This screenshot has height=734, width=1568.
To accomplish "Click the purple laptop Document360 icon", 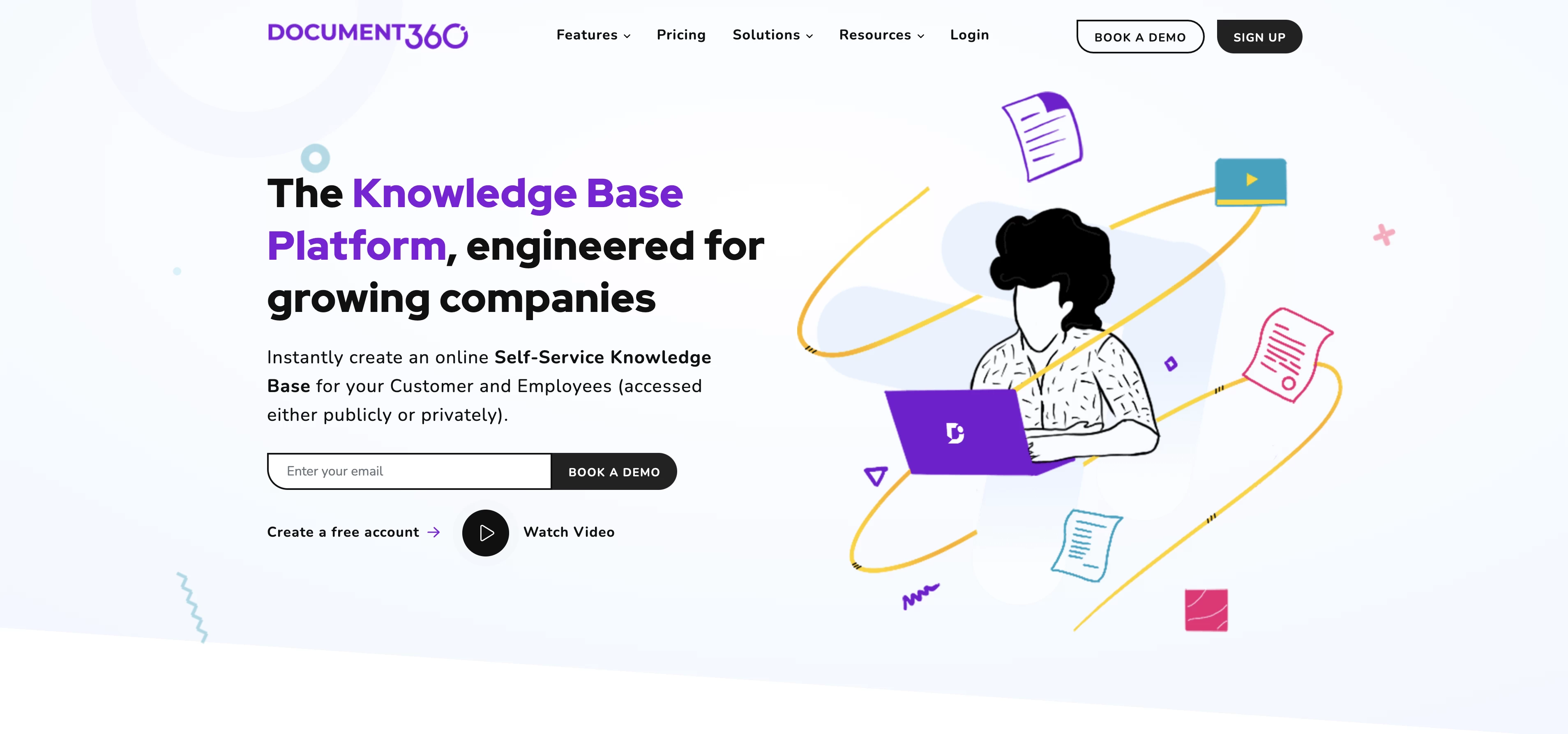I will tap(953, 432).
